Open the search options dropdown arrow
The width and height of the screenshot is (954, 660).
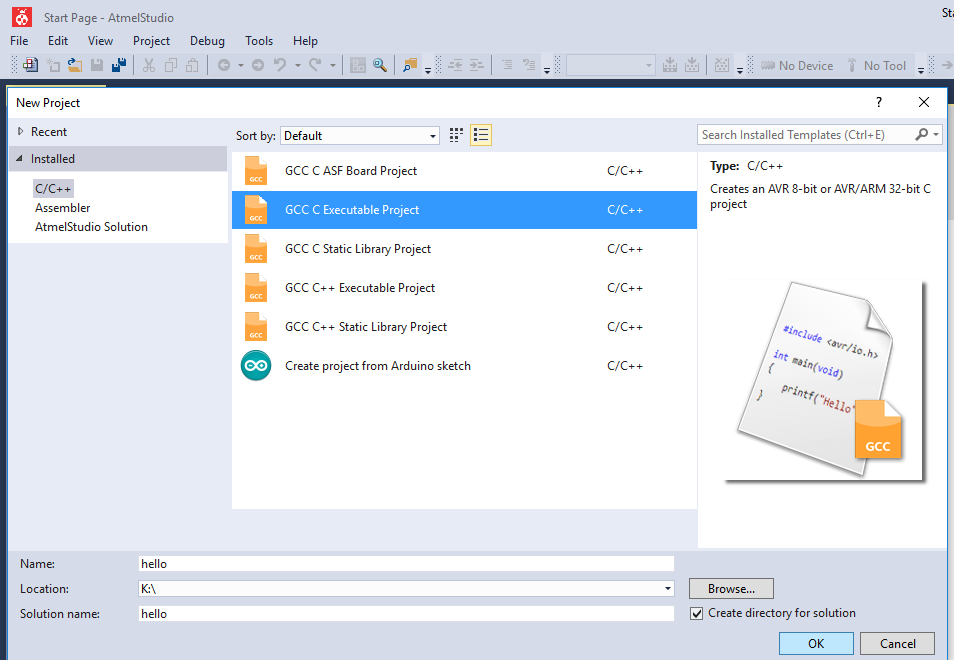pos(936,134)
